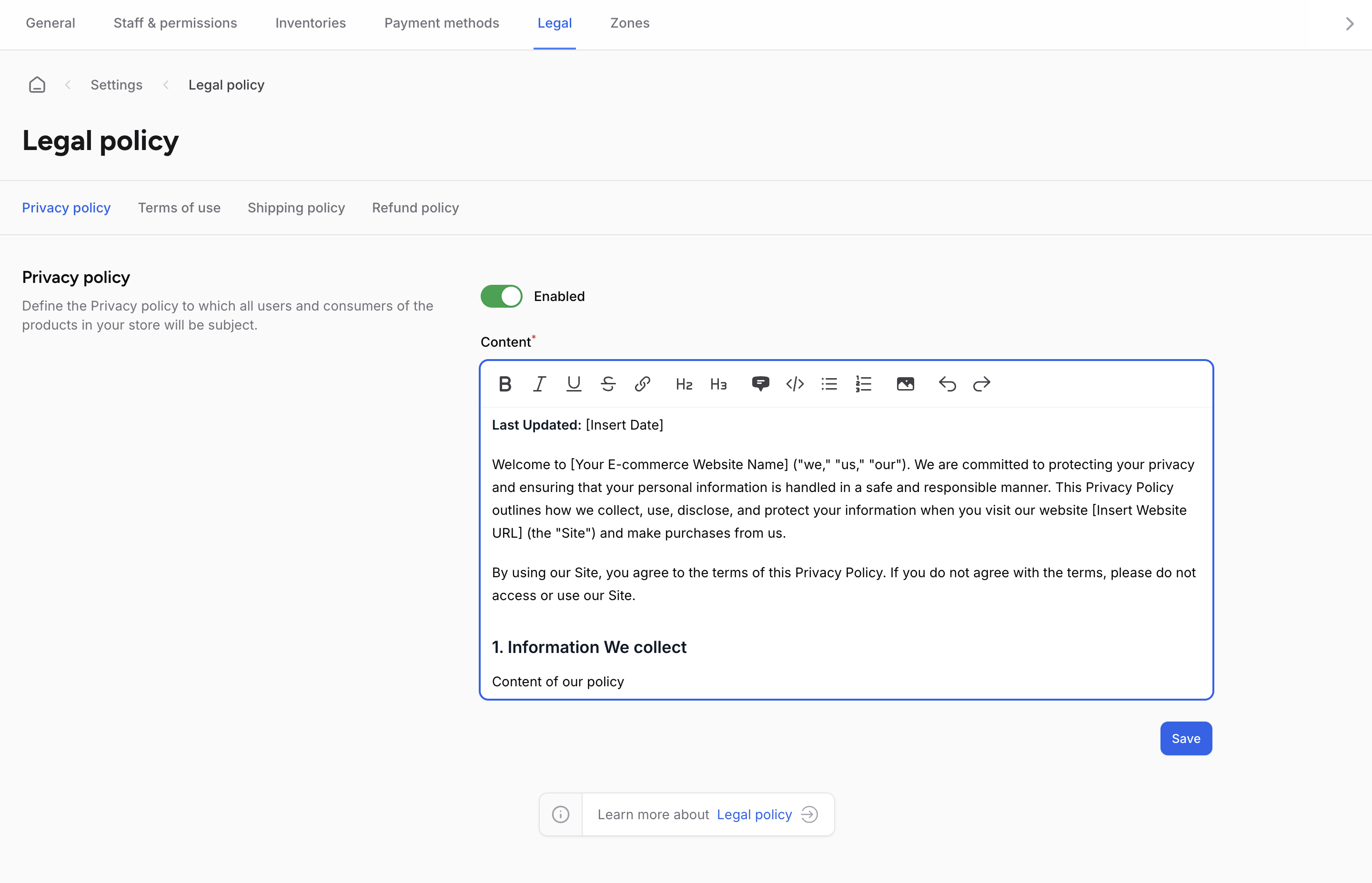Insert a hyperlink in content
Image resolution: width=1372 pixels, height=883 pixels.
pos(642,383)
